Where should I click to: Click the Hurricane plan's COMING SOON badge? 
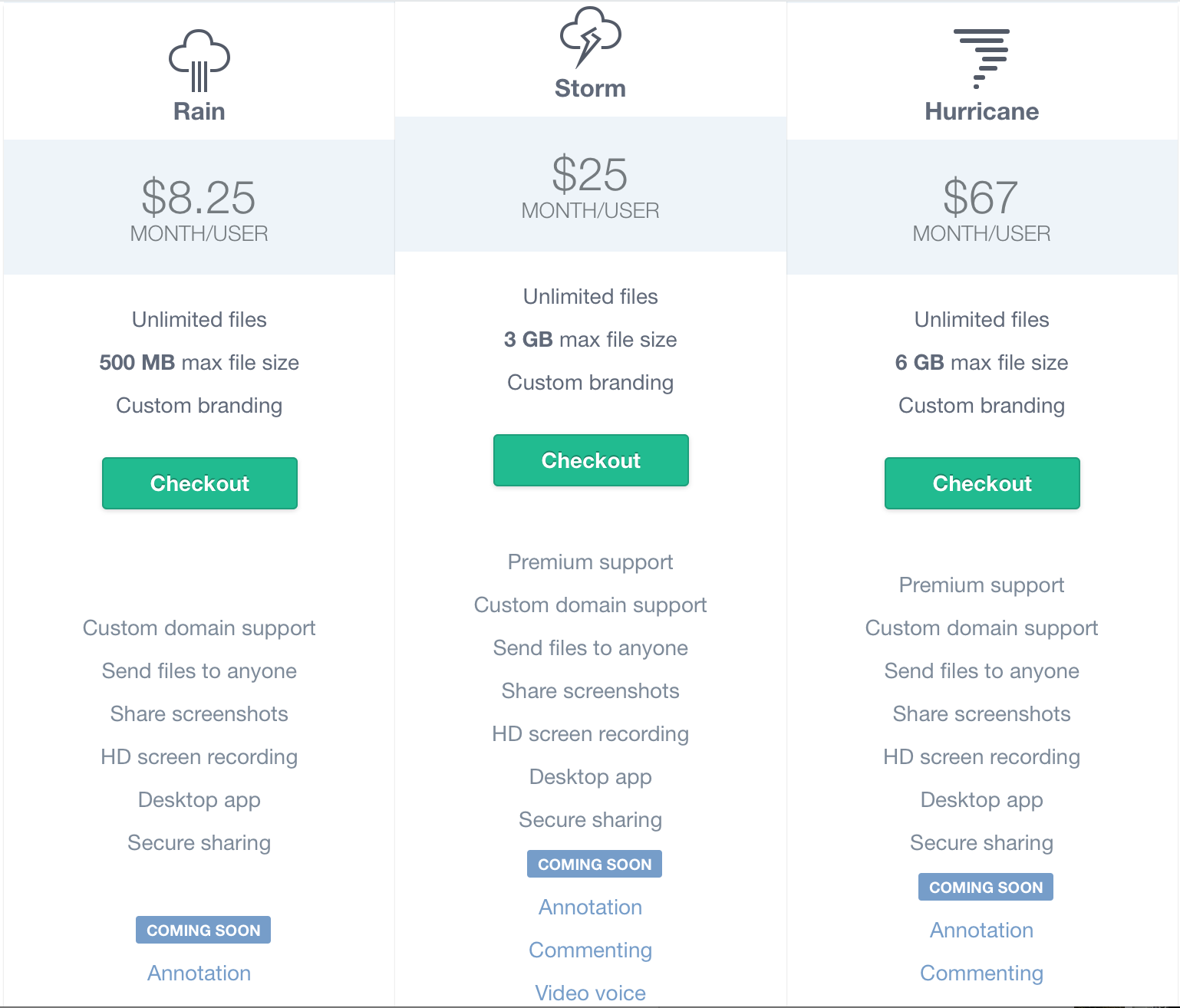[x=986, y=887]
